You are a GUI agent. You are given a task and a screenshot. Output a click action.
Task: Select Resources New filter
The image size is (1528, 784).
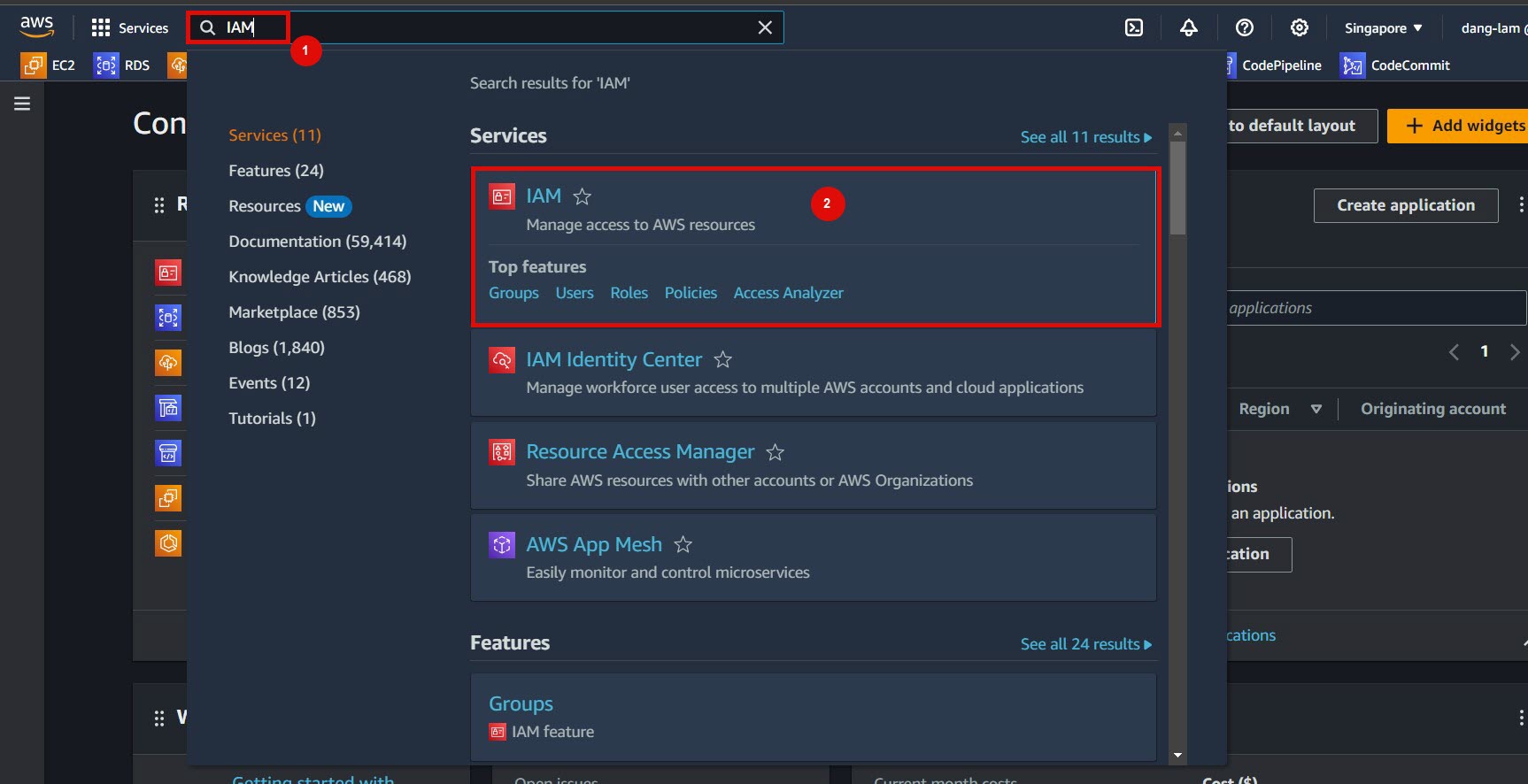[x=290, y=206]
